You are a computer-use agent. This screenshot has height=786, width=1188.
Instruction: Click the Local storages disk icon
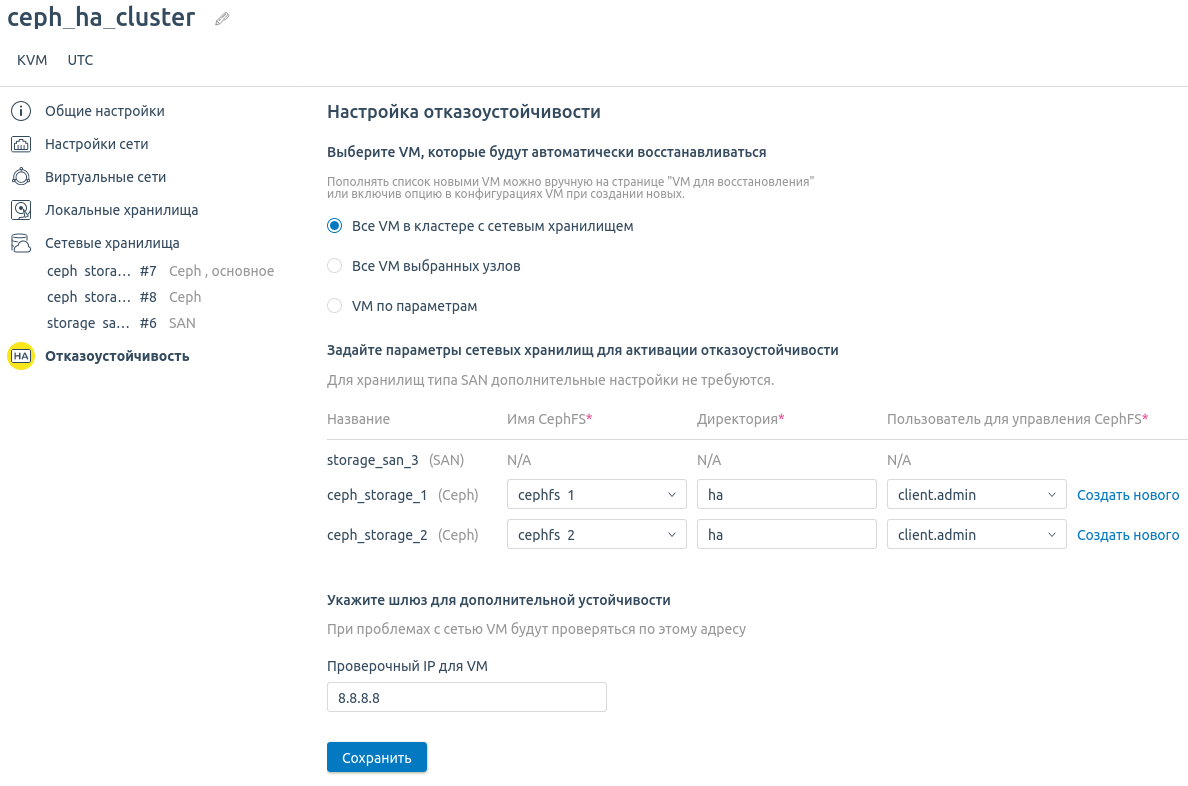(x=21, y=210)
